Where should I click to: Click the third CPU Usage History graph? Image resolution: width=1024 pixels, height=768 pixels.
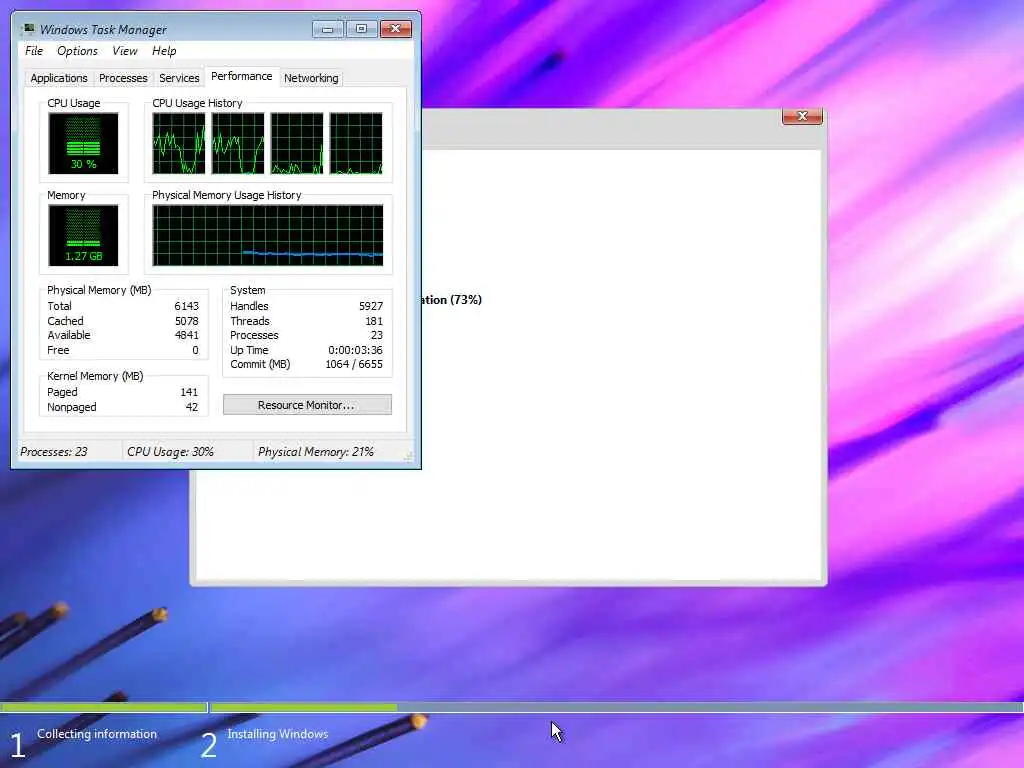[x=297, y=144]
